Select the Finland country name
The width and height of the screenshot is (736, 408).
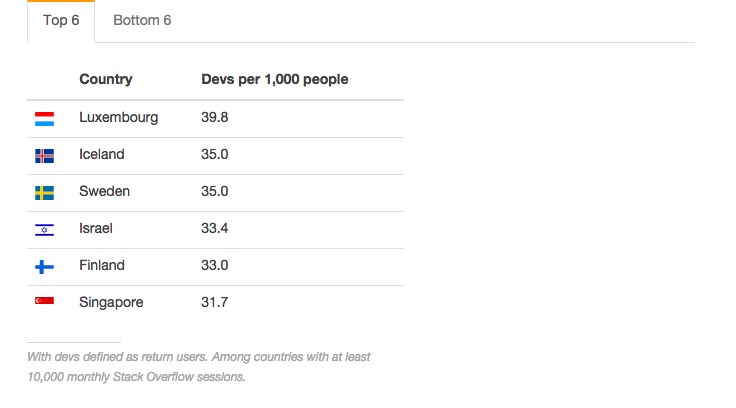click(102, 266)
